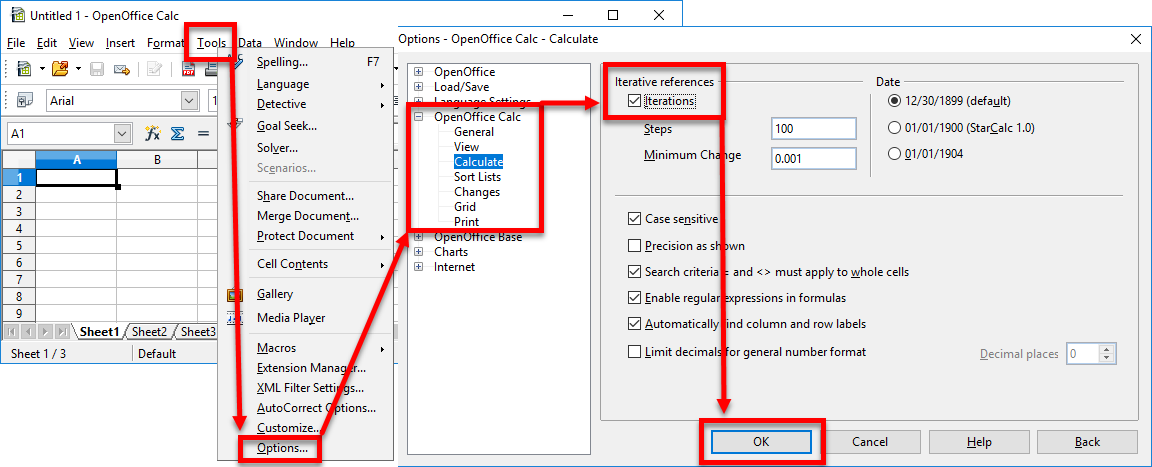
Task: Toggle Automatically find column and row labels
Action: click(635, 323)
